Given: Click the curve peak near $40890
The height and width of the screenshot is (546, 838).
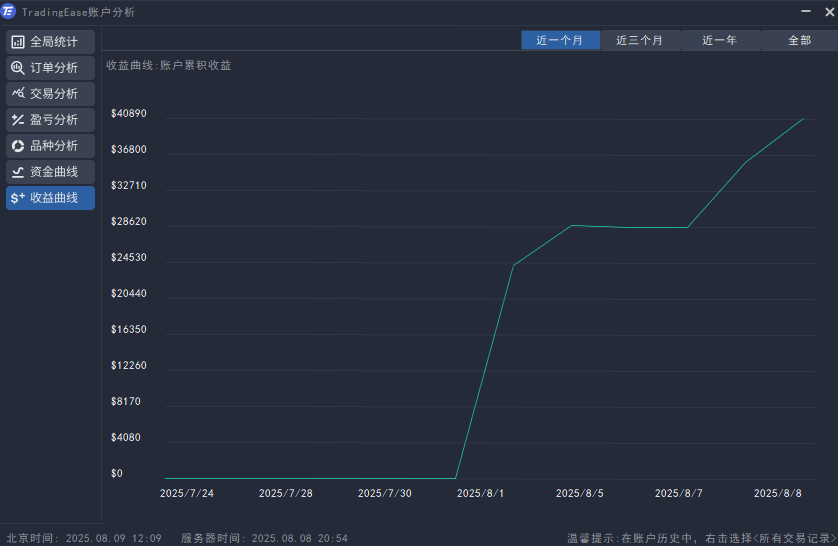Looking at the screenshot, I should (804, 119).
